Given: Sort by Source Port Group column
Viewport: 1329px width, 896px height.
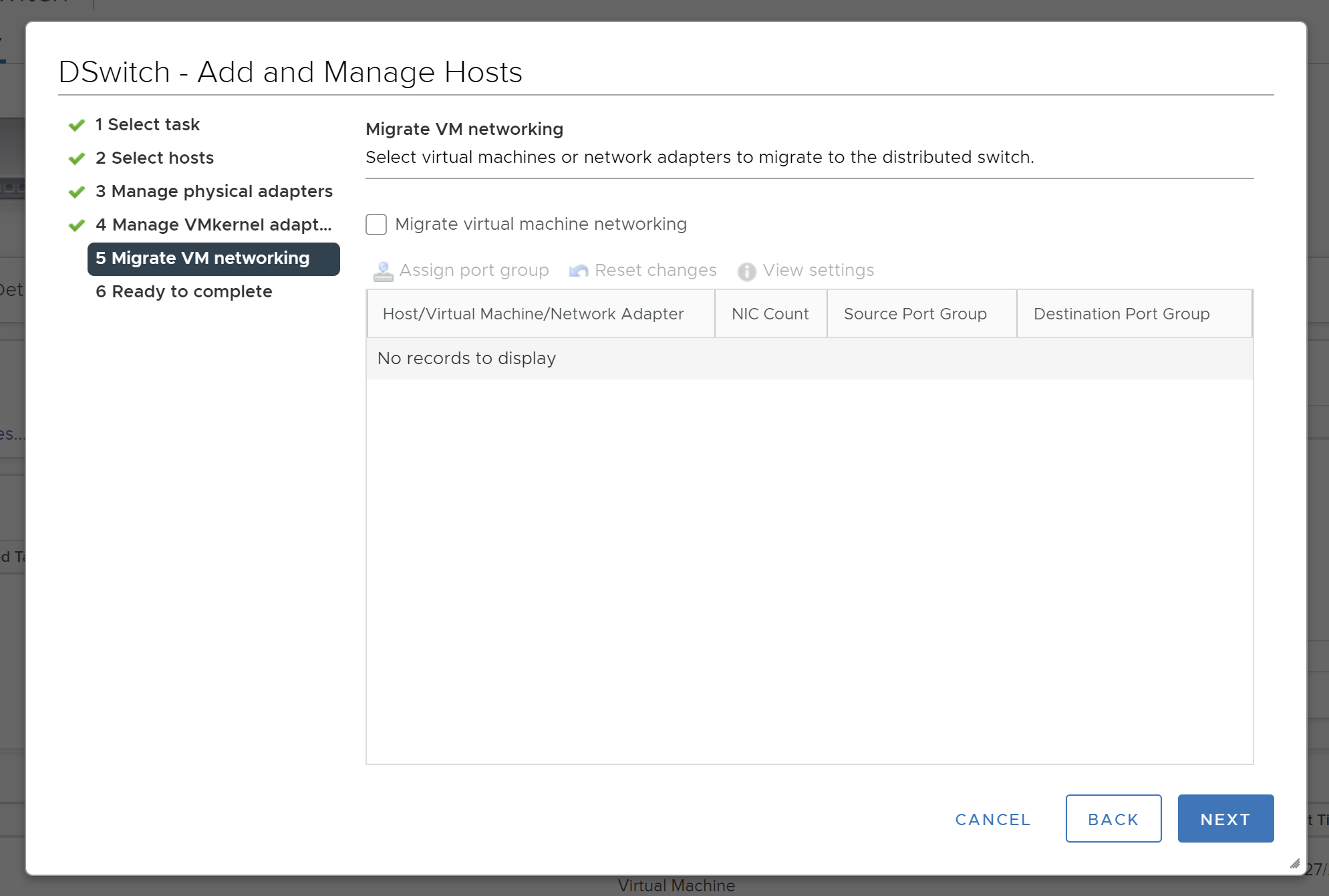Looking at the screenshot, I should [x=915, y=314].
